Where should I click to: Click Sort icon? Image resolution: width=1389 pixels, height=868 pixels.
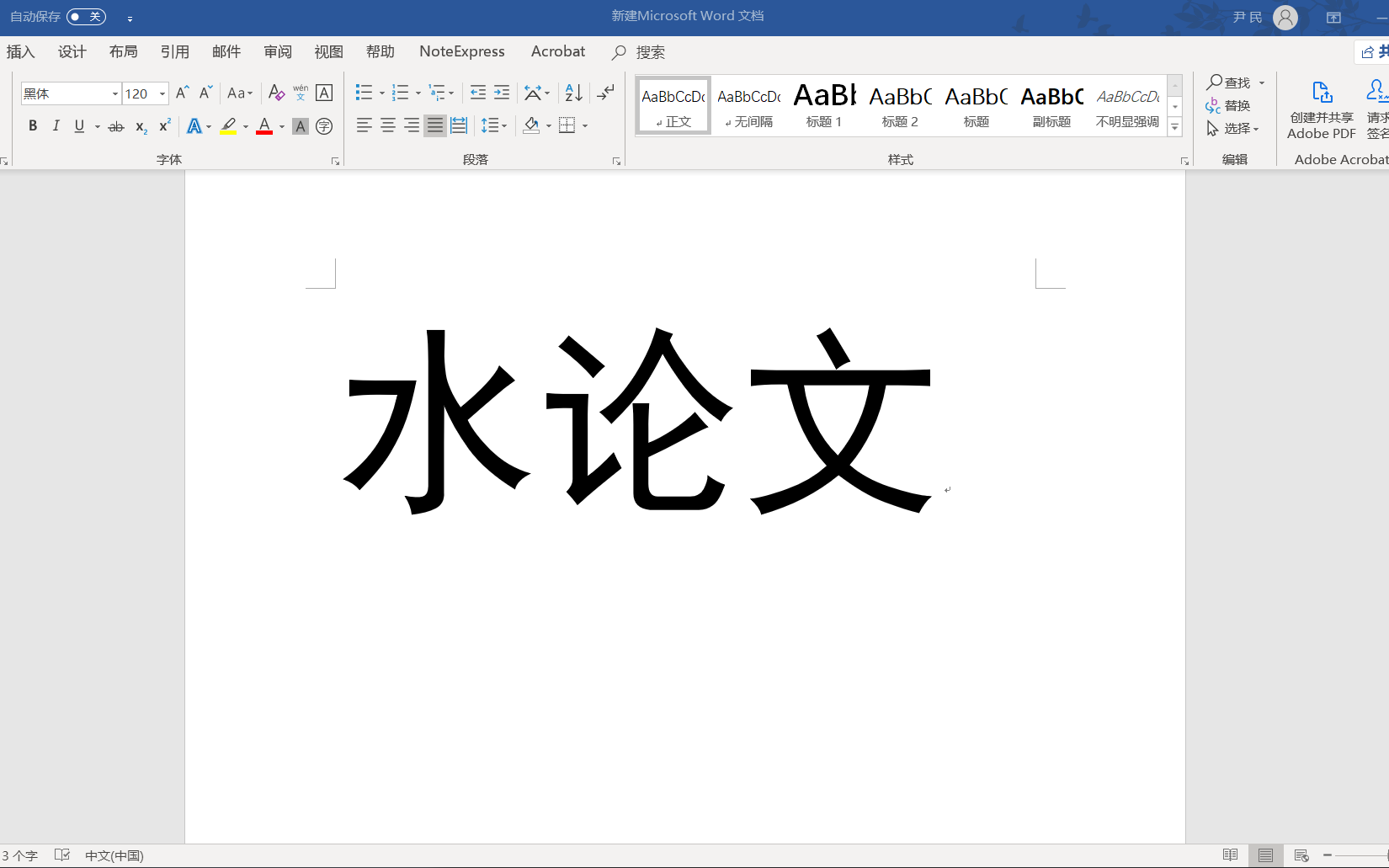(573, 93)
